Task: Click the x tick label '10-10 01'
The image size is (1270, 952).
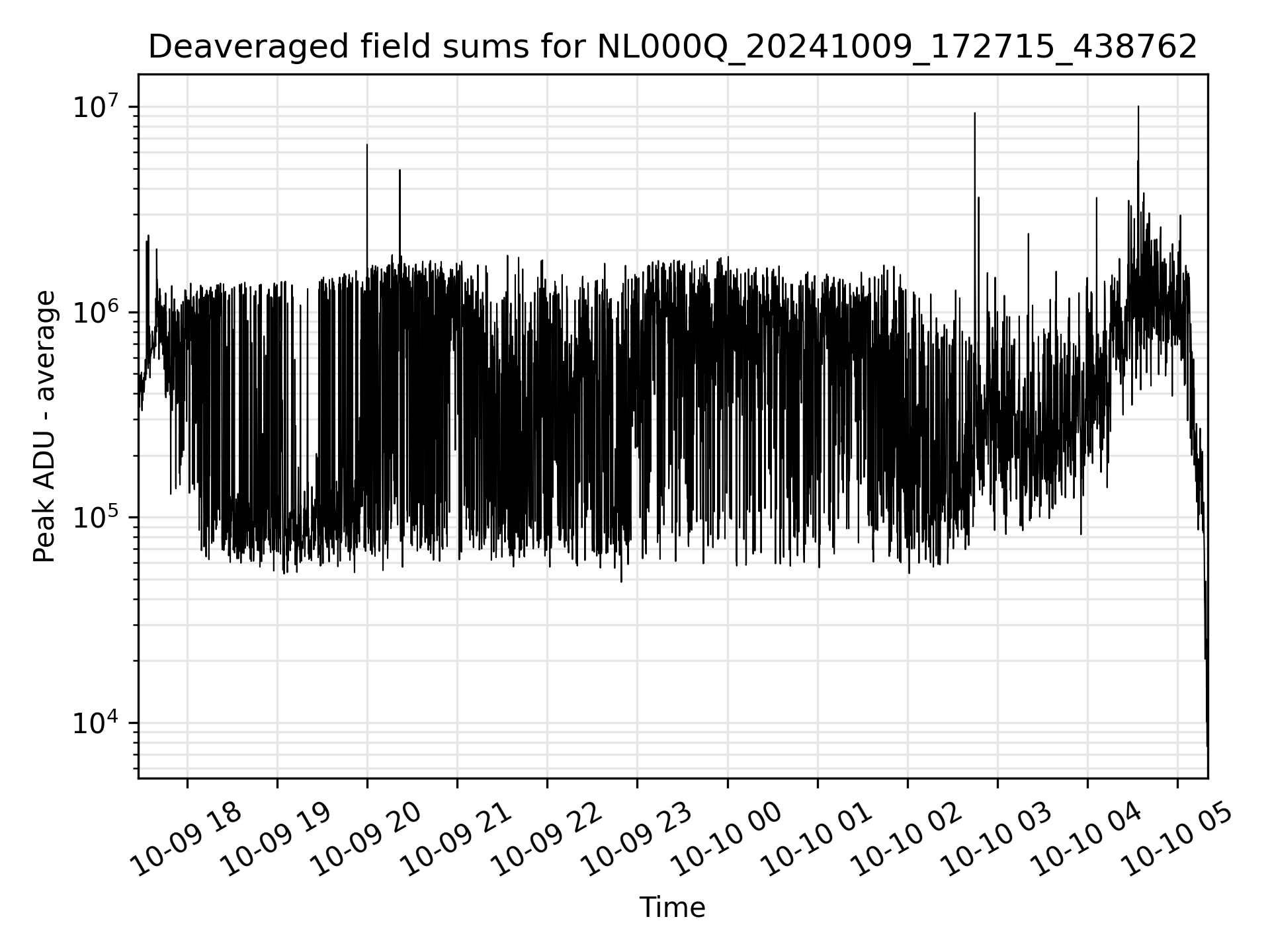Action: pyautogui.click(x=818, y=838)
